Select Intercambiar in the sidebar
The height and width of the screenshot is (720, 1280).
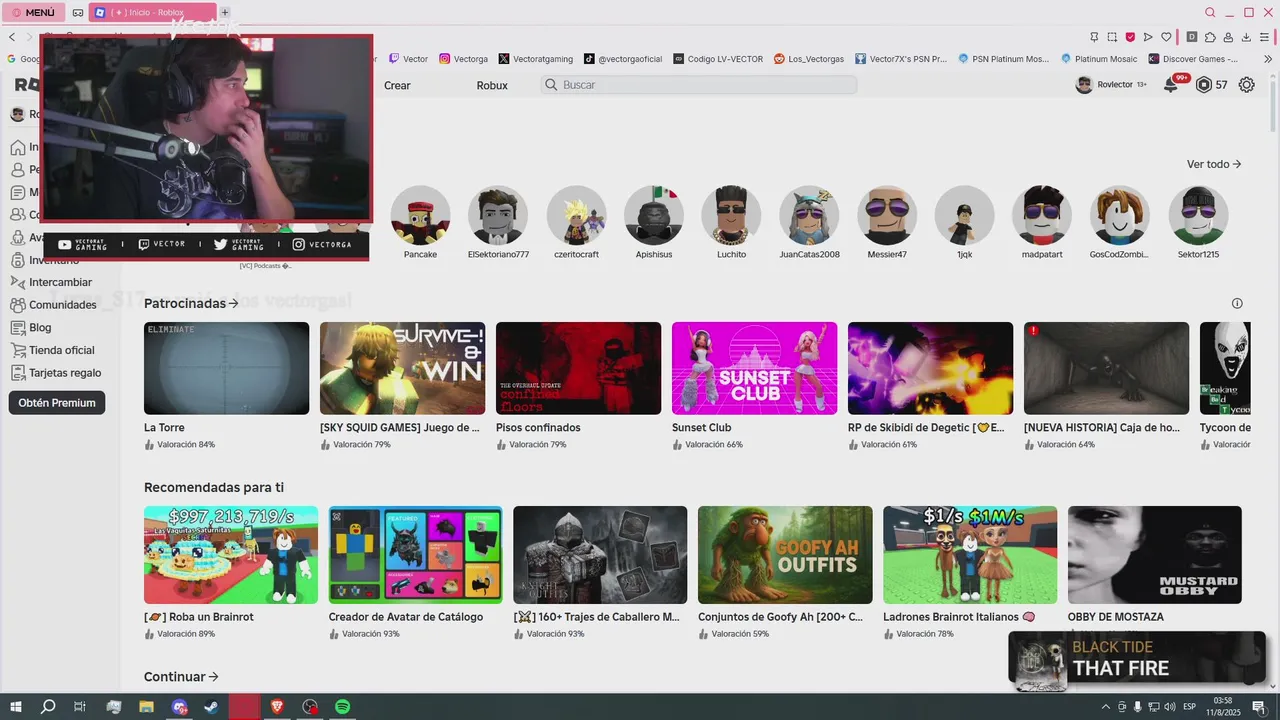[50, 282]
